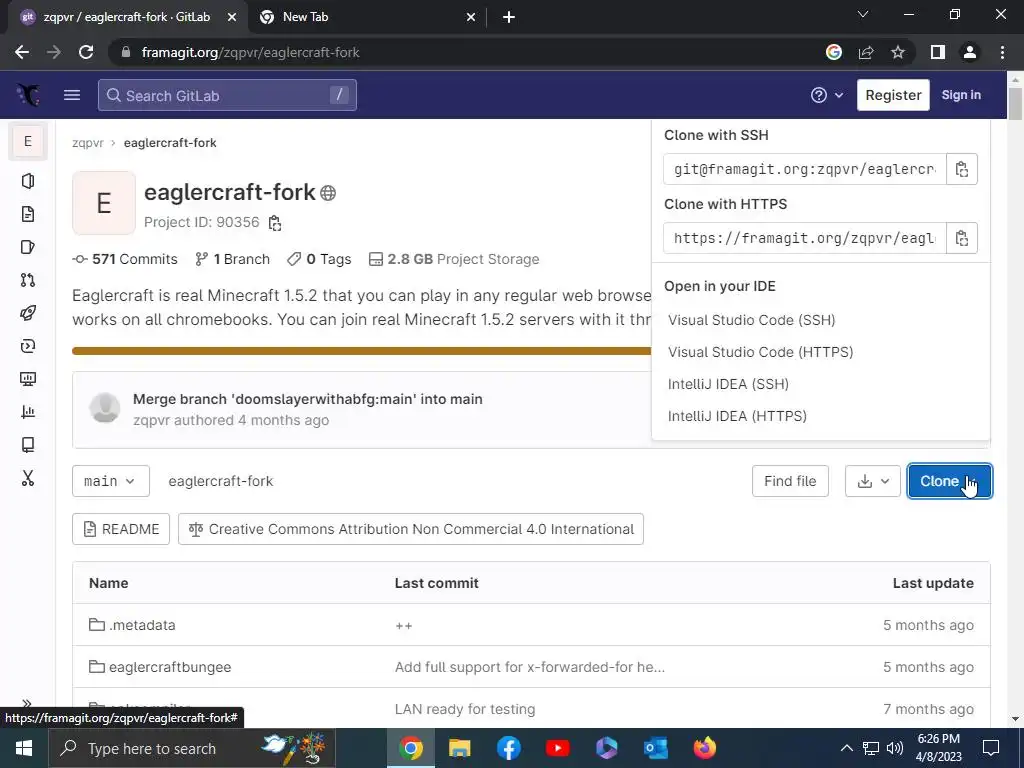Click the Register button
1024x768 pixels.
tap(893, 95)
